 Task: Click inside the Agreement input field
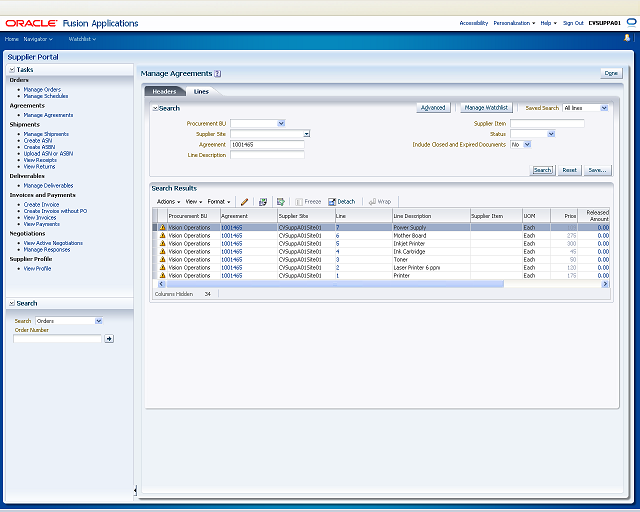[267, 145]
